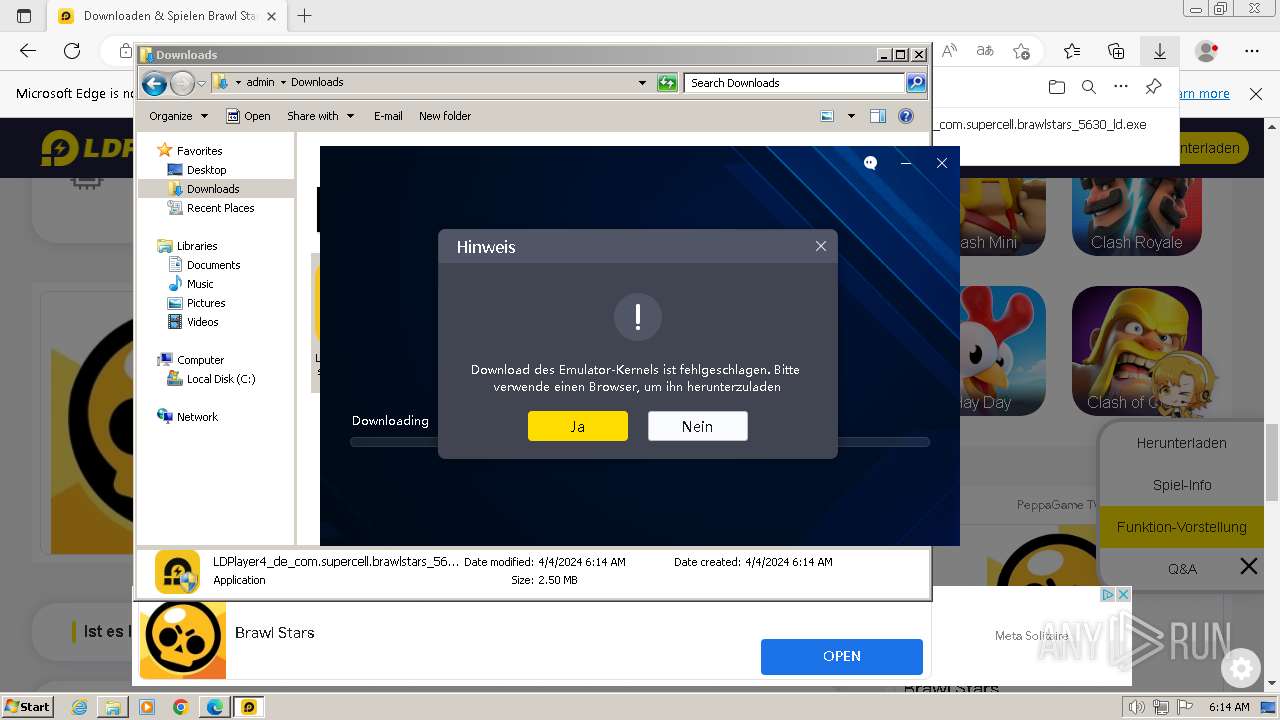Select Libraries in navigation pane

197,246
